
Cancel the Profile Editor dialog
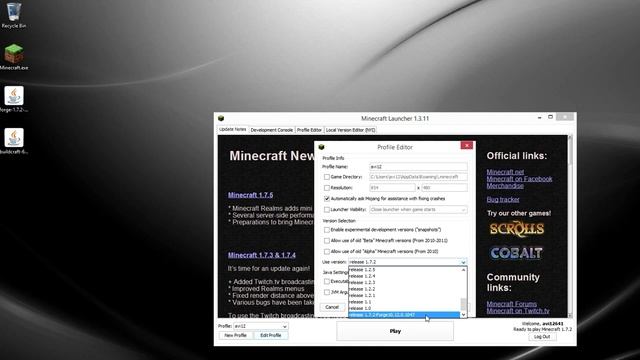(x=332, y=307)
